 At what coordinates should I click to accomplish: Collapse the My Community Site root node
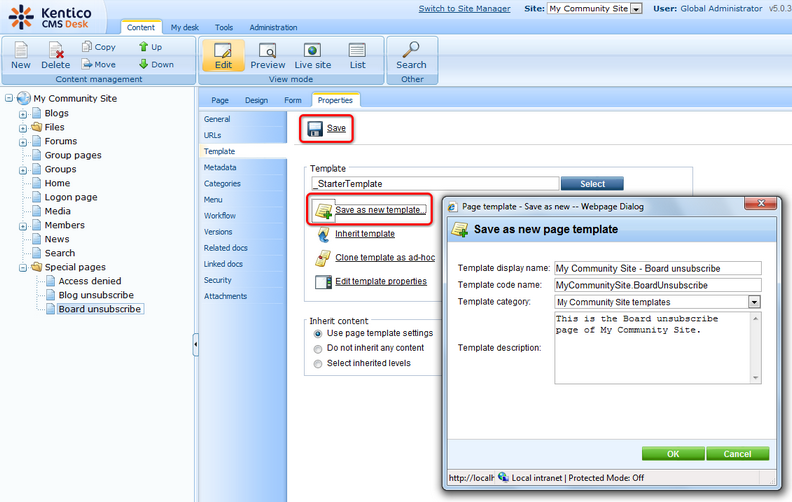[x=9, y=98]
